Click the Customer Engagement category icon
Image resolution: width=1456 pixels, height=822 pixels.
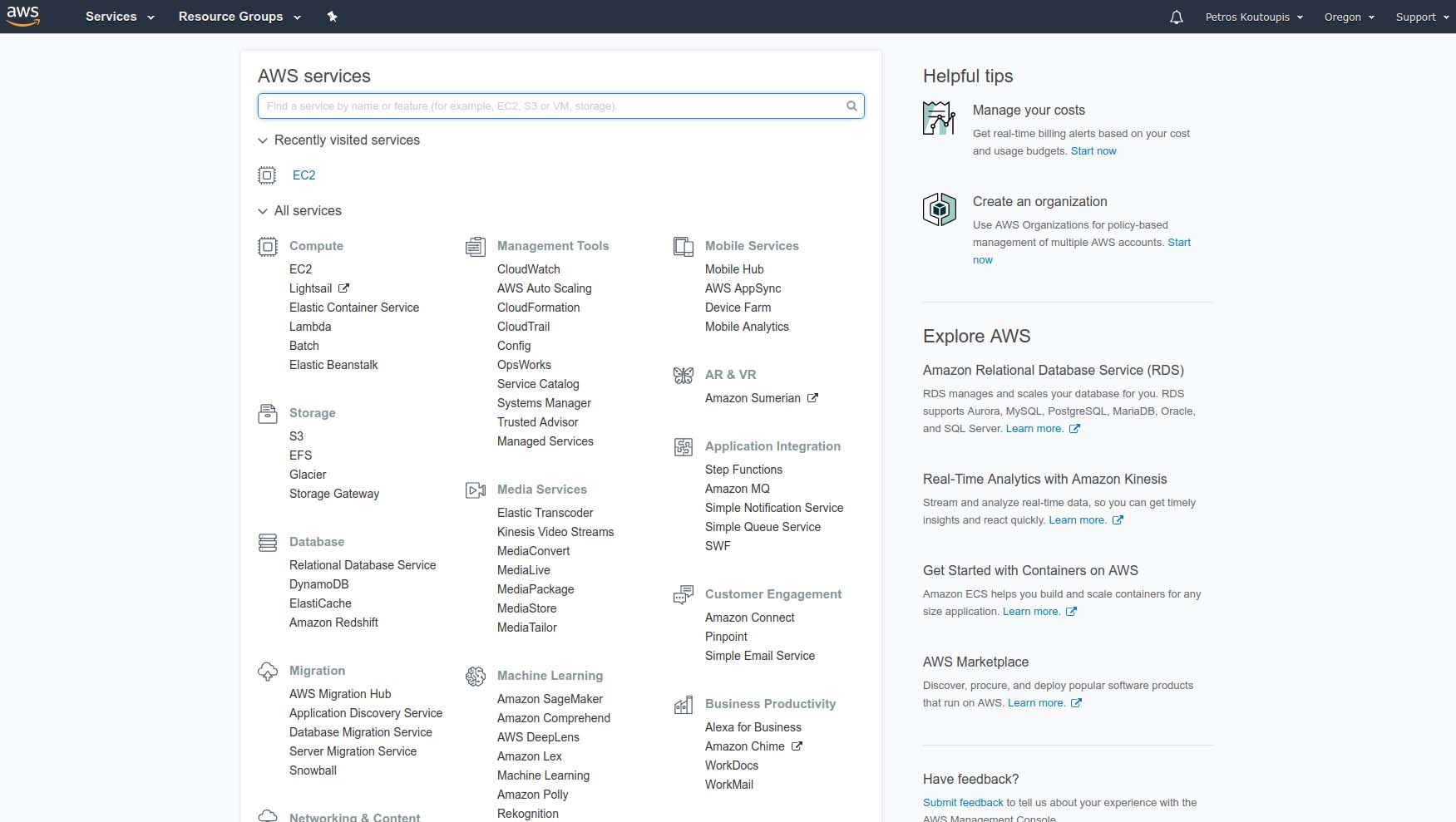683,594
